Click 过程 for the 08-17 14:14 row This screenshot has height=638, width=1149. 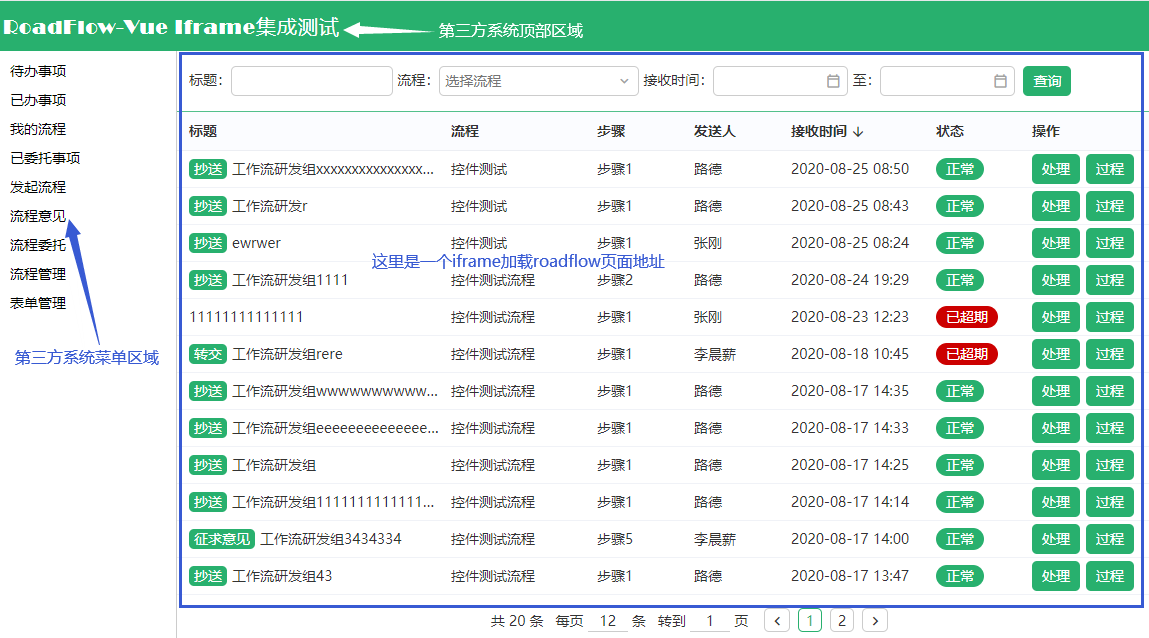coord(1109,502)
